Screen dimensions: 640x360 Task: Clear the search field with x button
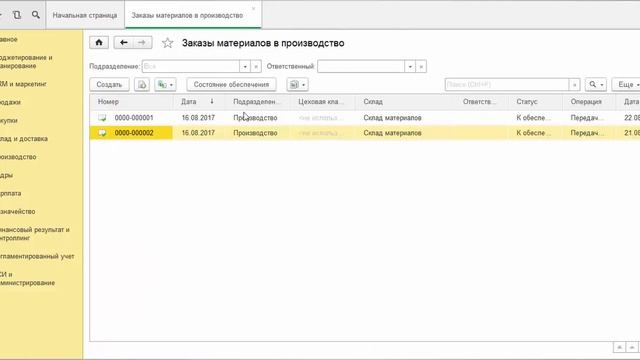574,84
